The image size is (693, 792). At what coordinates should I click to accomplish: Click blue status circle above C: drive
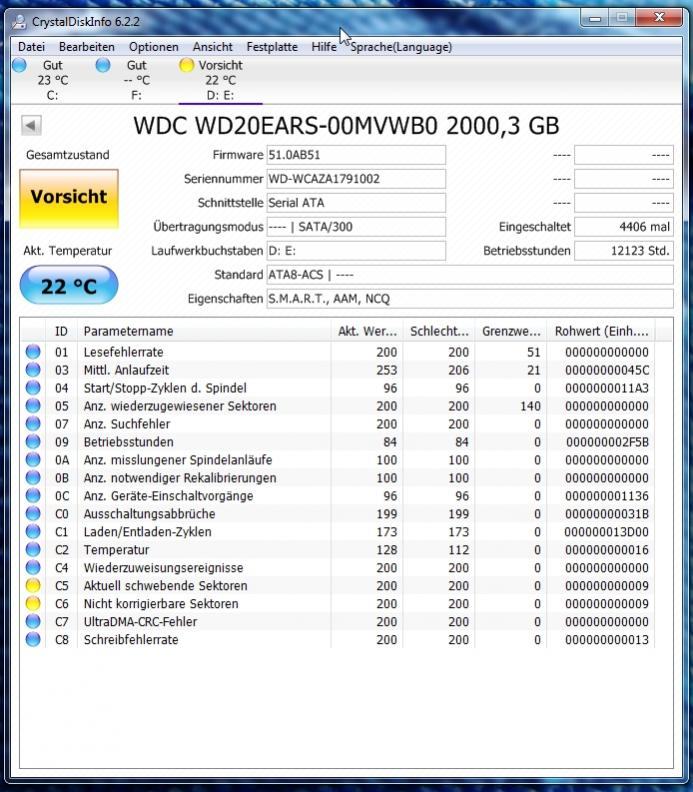point(19,65)
